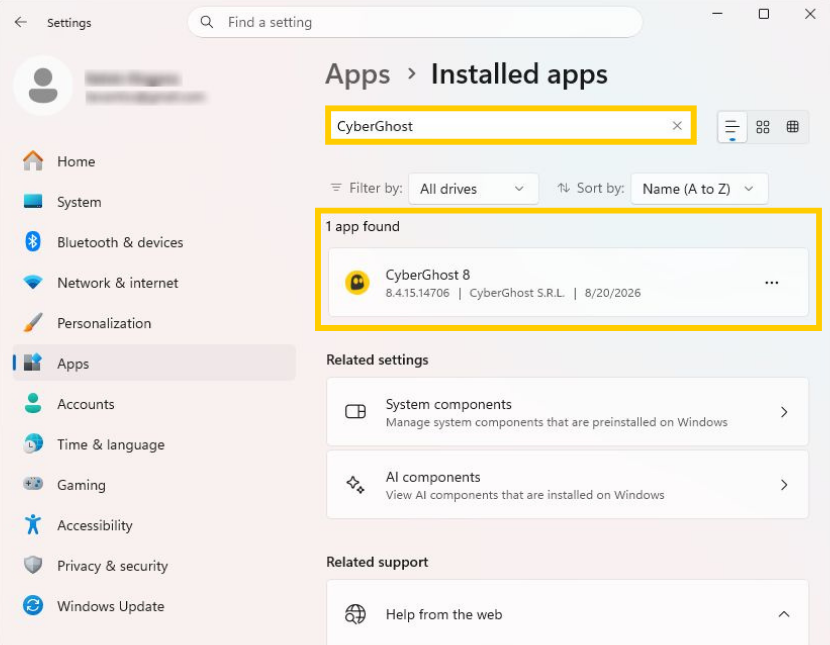Select the CyberGhost 8 app name
Viewport: 830px width, 645px height.
point(428,275)
